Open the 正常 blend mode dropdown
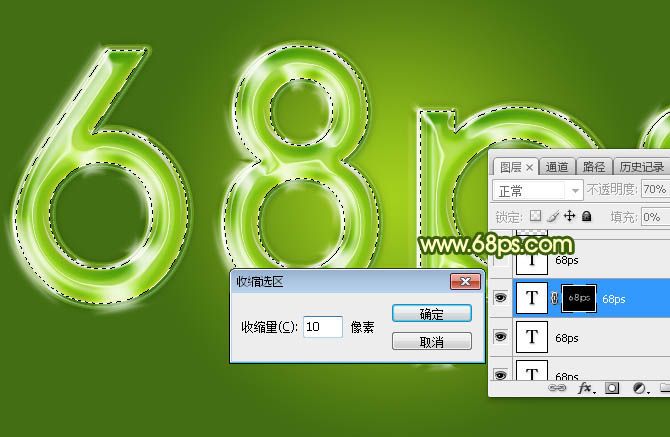 [x=540, y=190]
